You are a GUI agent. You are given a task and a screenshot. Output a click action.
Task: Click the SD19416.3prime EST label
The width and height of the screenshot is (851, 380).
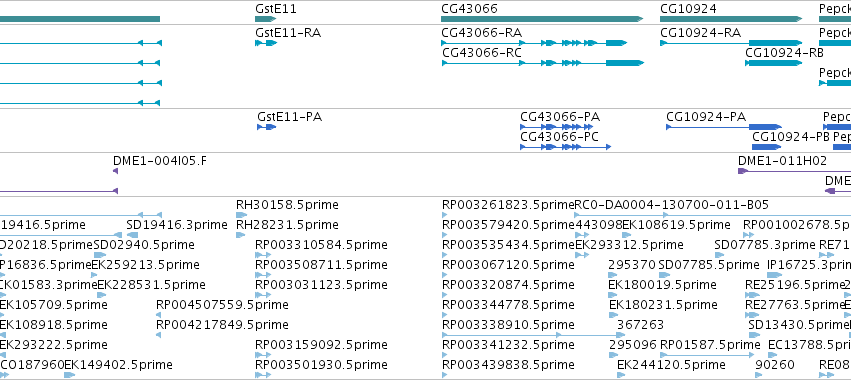pyautogui.click(x=177, y=225)
